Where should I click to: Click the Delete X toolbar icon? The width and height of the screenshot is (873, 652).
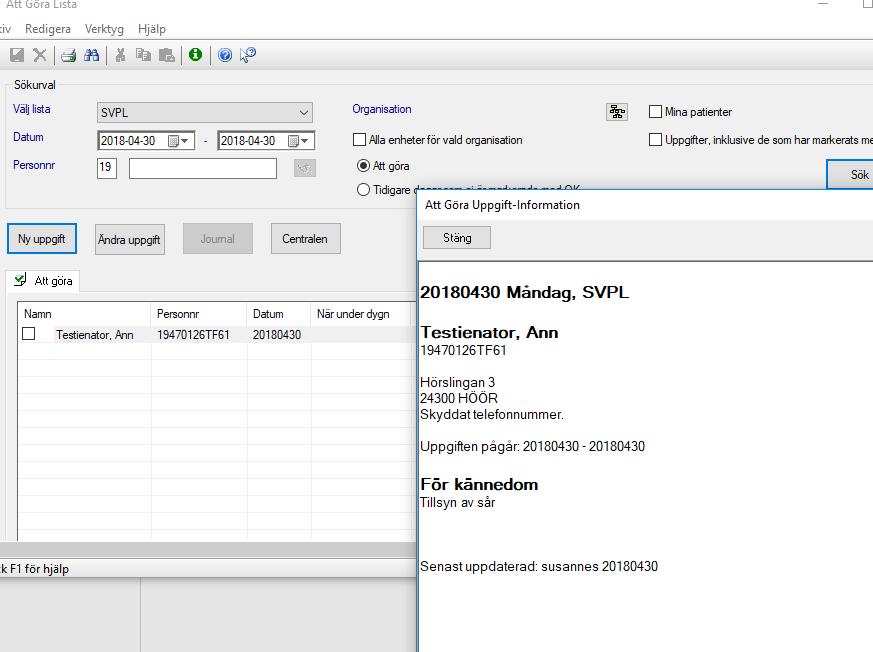(40, 55)
